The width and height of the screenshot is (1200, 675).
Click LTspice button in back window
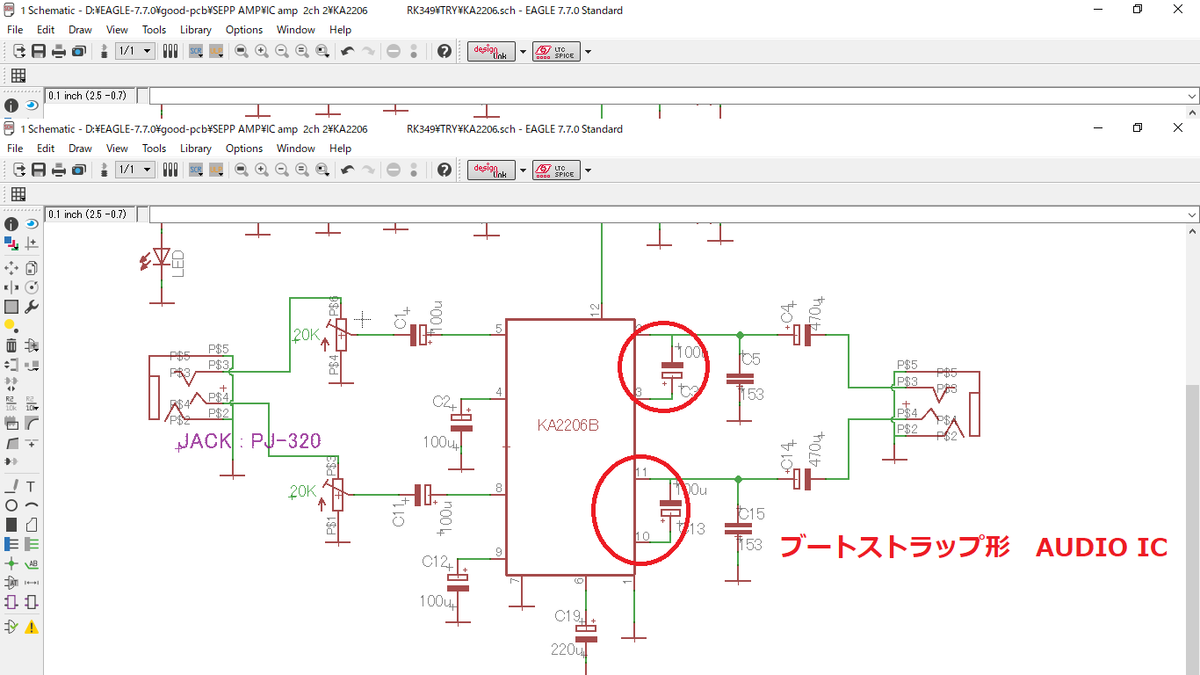click(557, 51)
